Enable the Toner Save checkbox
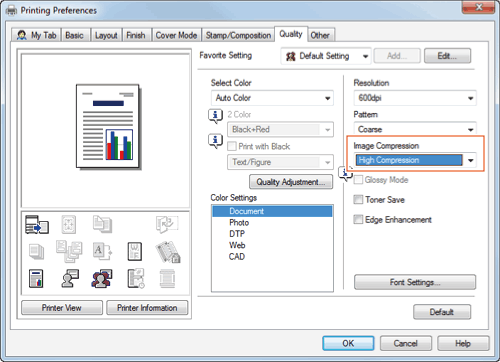The width and height of the screenshot is (500, 362). click(358, 200)
